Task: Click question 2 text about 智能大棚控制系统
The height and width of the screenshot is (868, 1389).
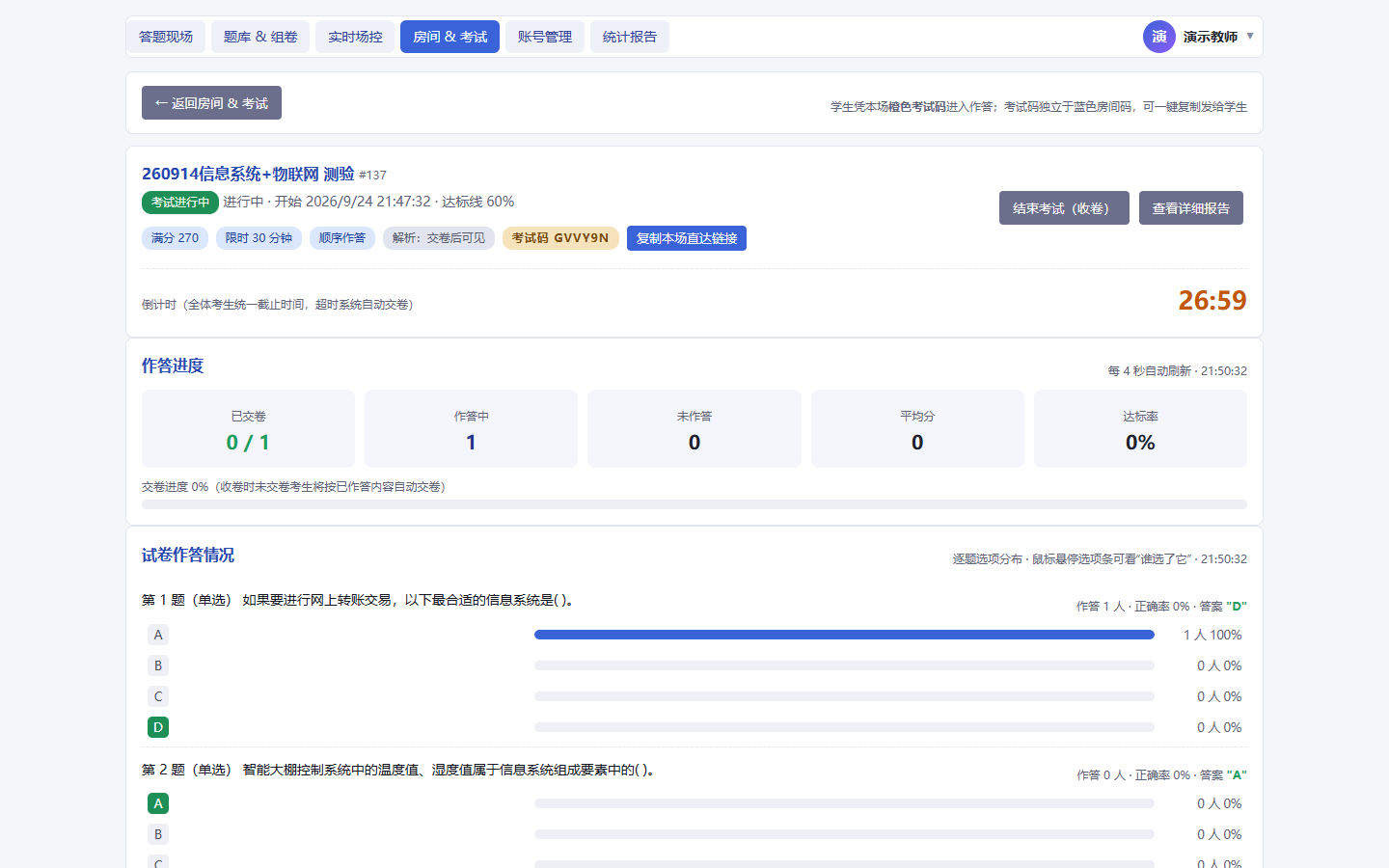Action: [x=451, y=770]
